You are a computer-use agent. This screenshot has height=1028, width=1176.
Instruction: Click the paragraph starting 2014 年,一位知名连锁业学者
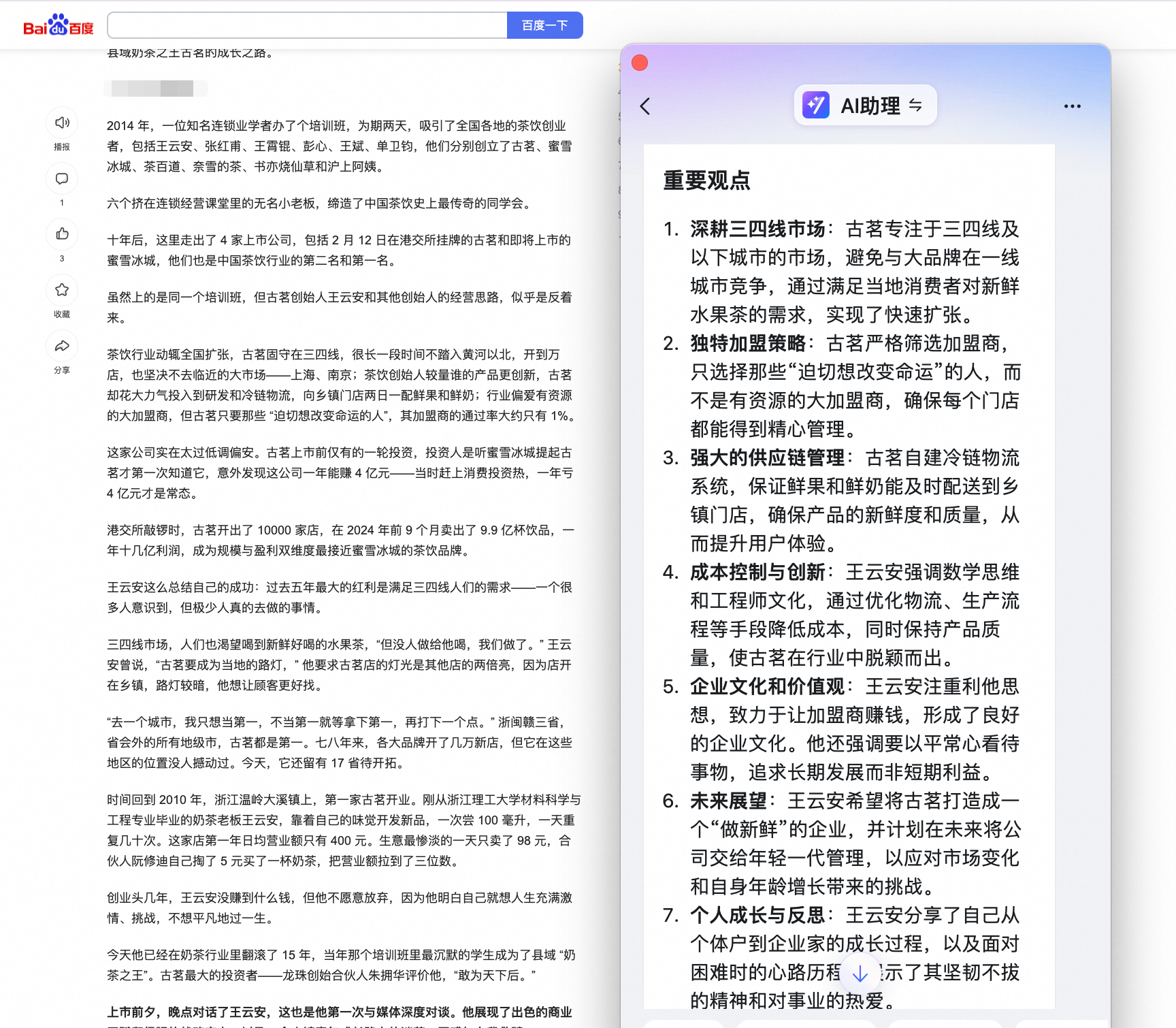339,146
